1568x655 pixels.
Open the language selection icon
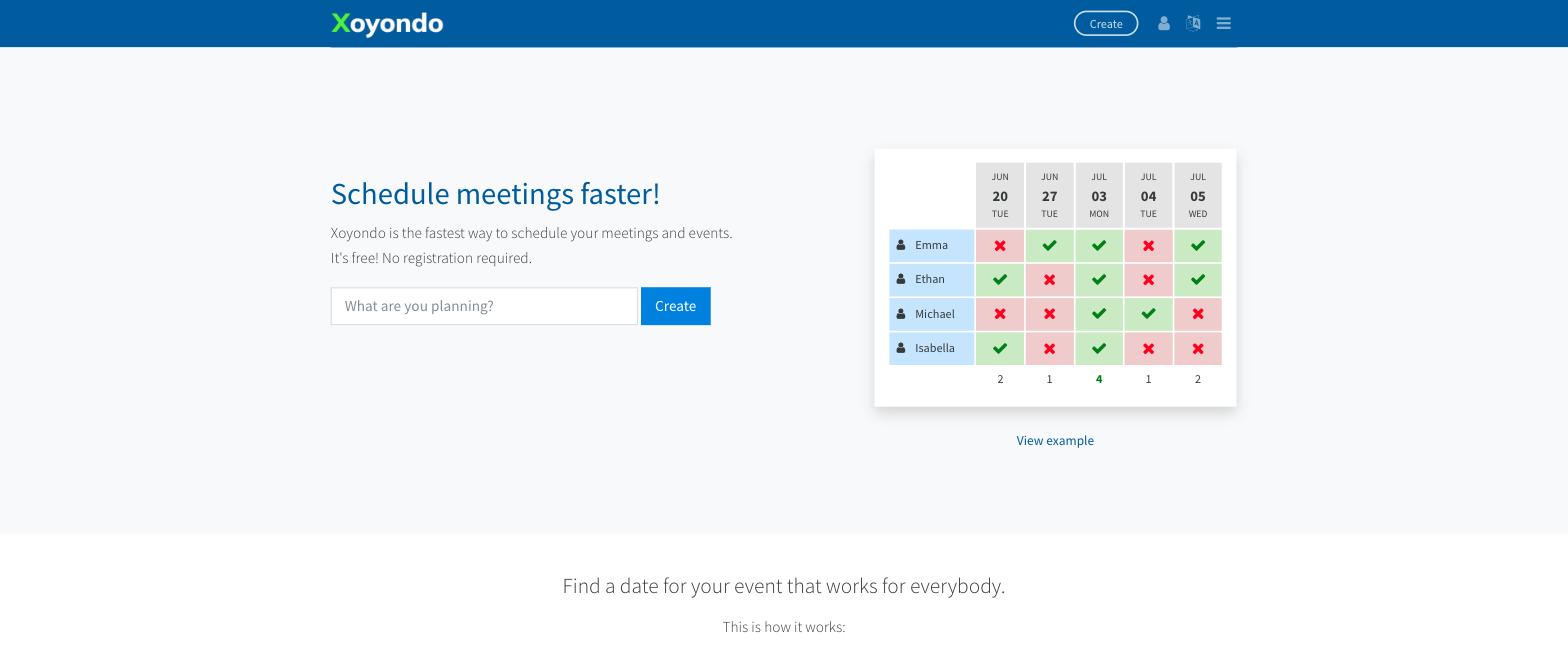(x=1193, y=23)
